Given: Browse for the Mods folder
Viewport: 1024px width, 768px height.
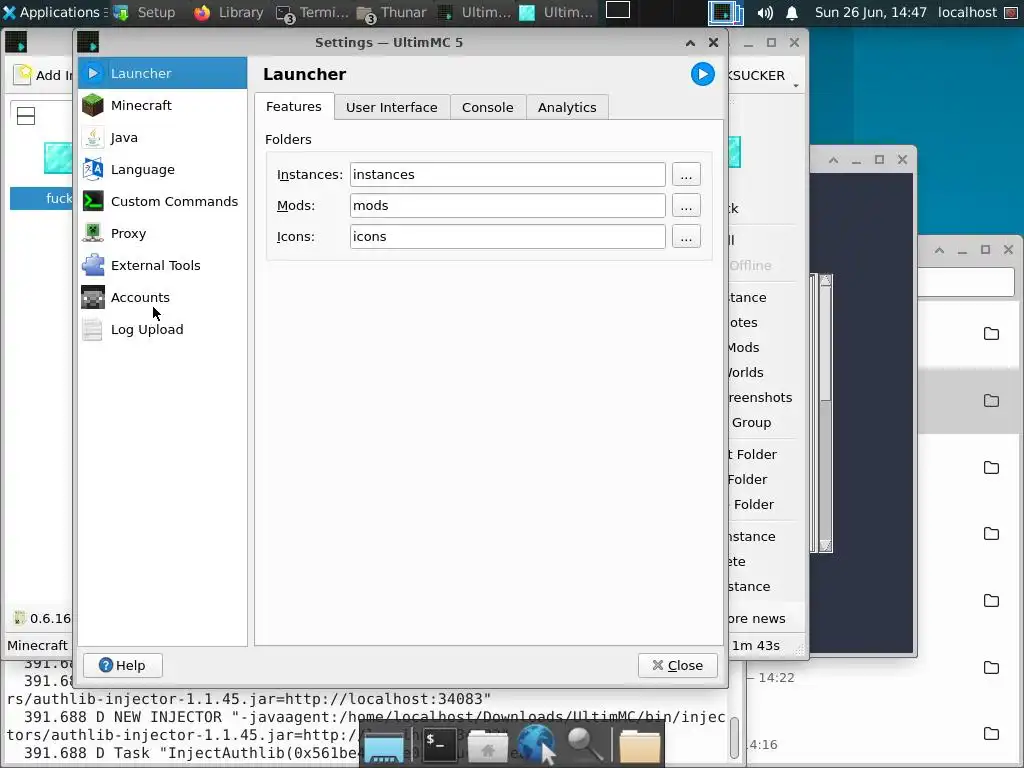Looking at the screenshot, I should pos(686,205).
